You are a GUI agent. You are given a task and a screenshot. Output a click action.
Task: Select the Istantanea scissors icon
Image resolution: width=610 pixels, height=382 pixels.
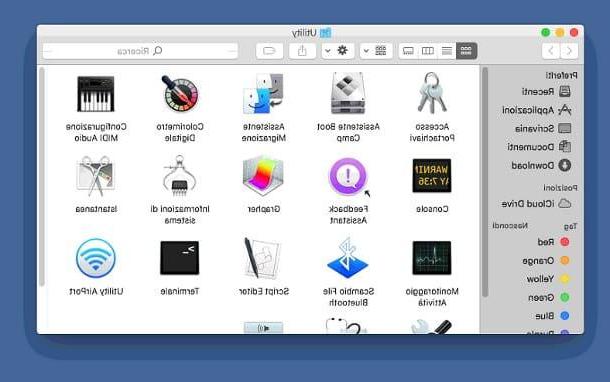pos(96,176)
